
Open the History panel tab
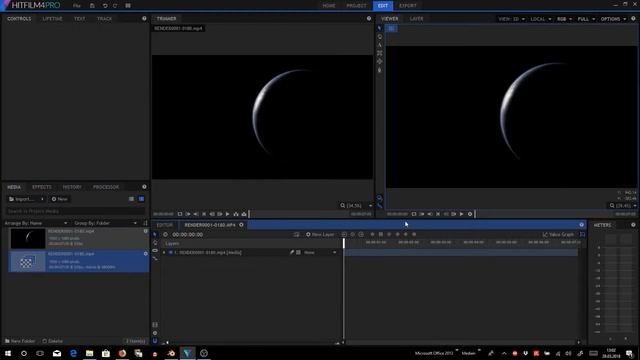pos(72,187)
